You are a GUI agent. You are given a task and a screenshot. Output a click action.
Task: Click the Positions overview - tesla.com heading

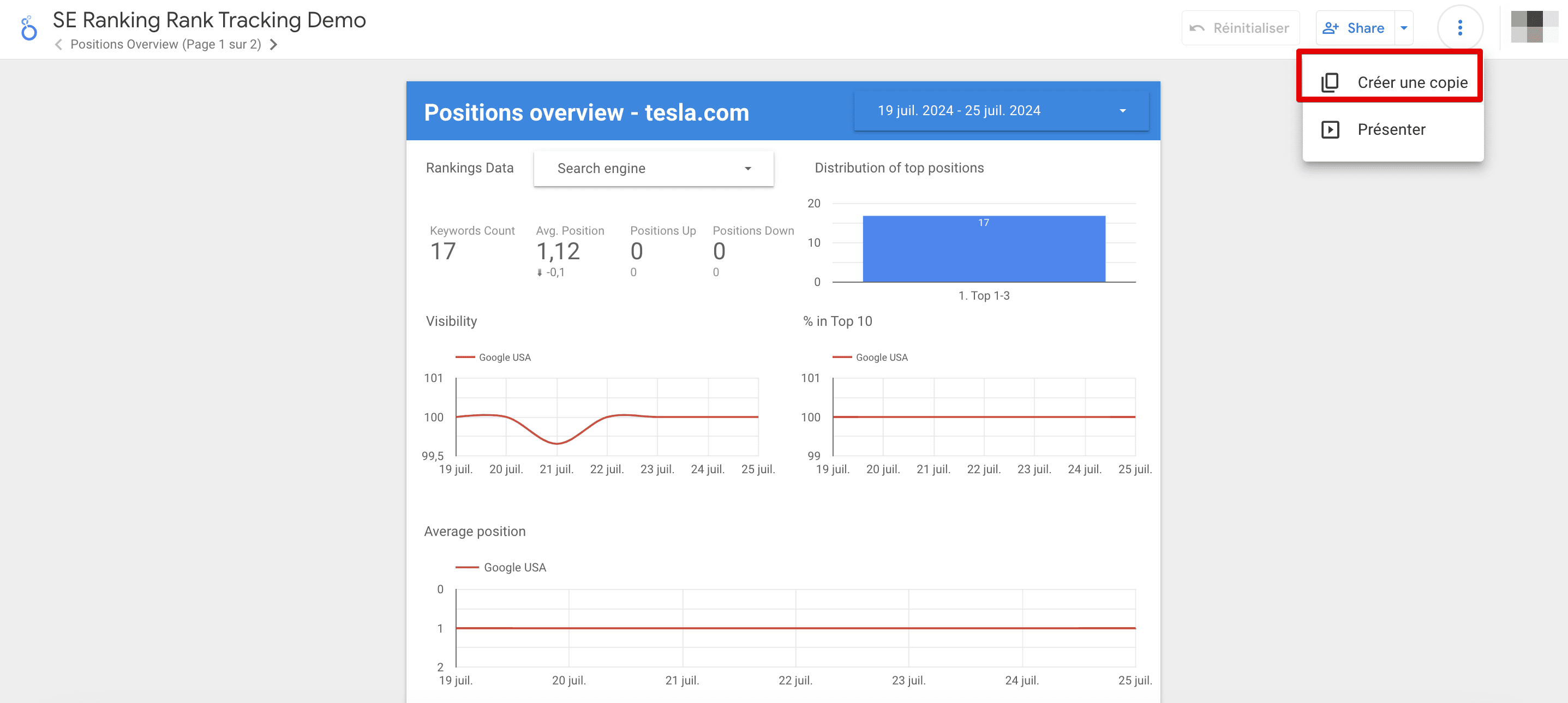click(x=586, y=112)
